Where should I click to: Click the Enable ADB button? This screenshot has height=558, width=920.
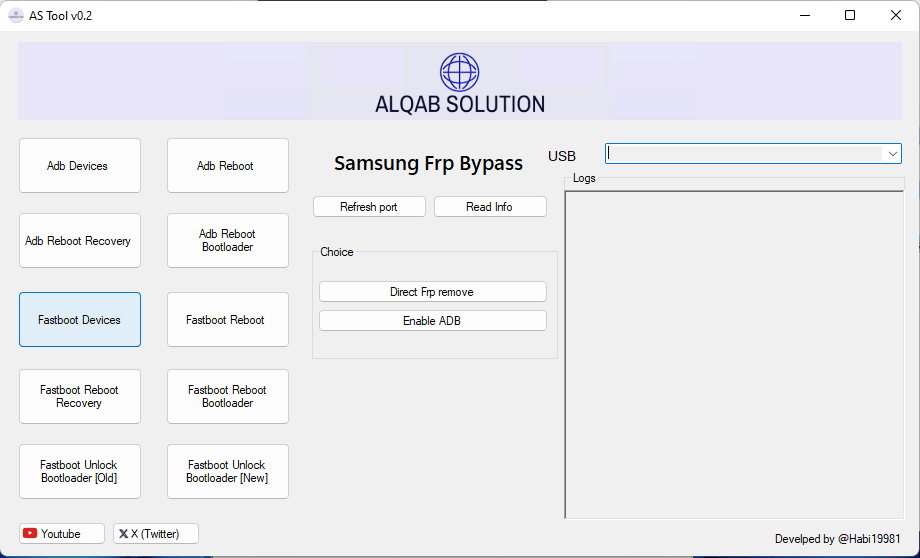pos(432,321)
